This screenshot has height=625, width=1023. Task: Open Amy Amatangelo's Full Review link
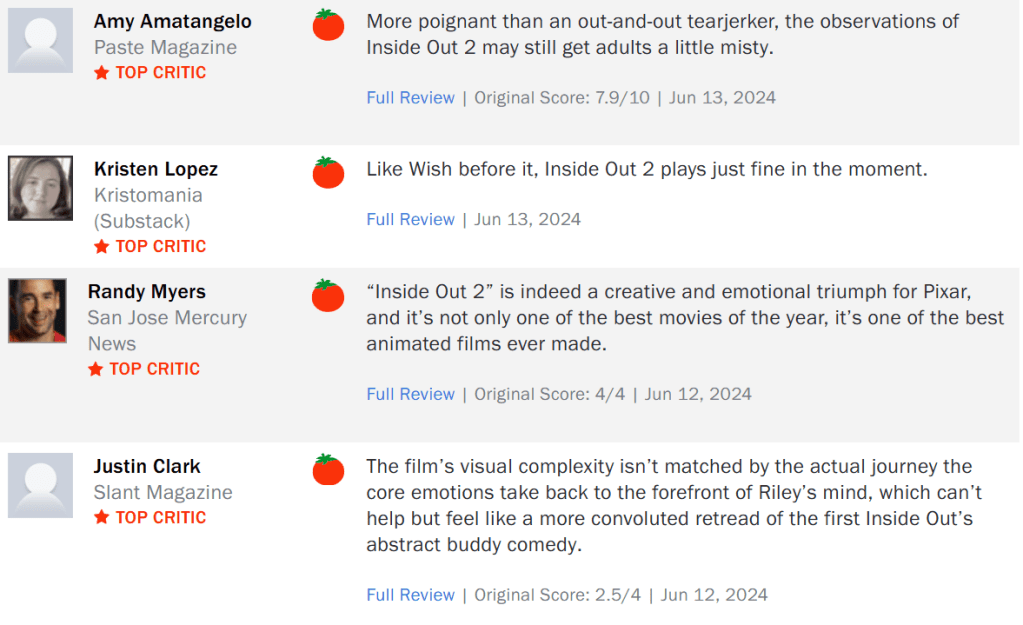[x=410, y=97]
